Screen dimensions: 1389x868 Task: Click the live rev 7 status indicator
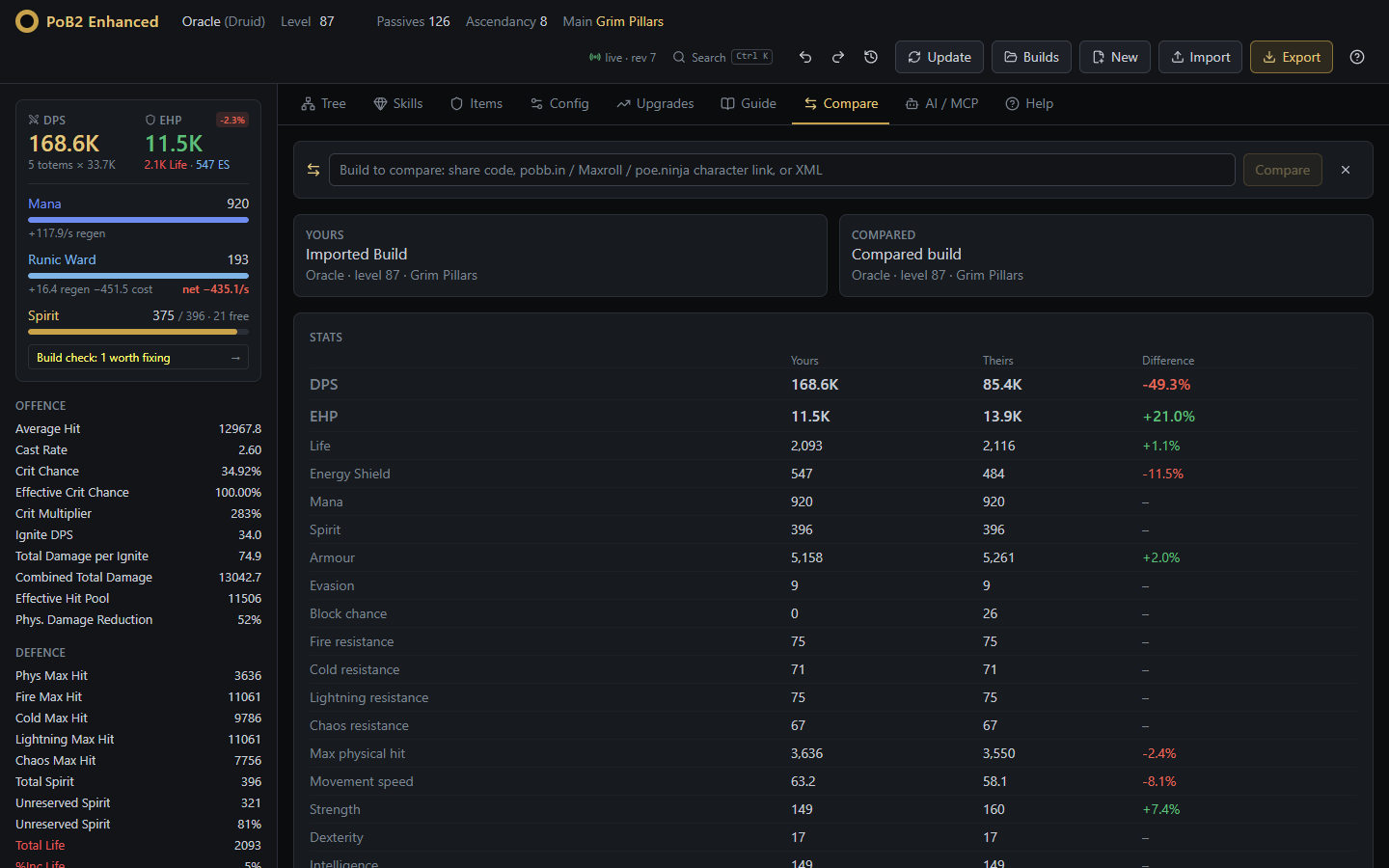pos(622,58)
